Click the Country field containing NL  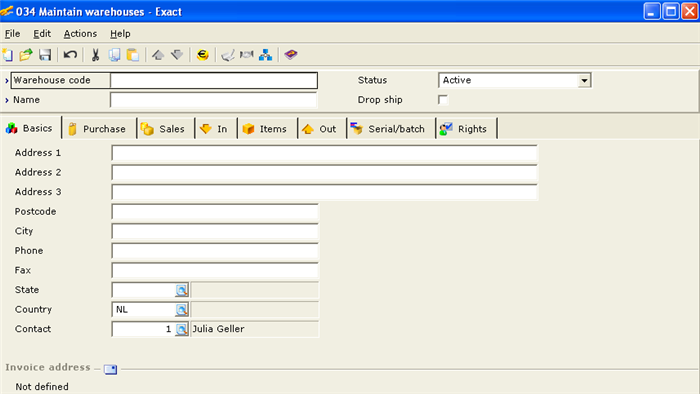(x=143, y=310)
